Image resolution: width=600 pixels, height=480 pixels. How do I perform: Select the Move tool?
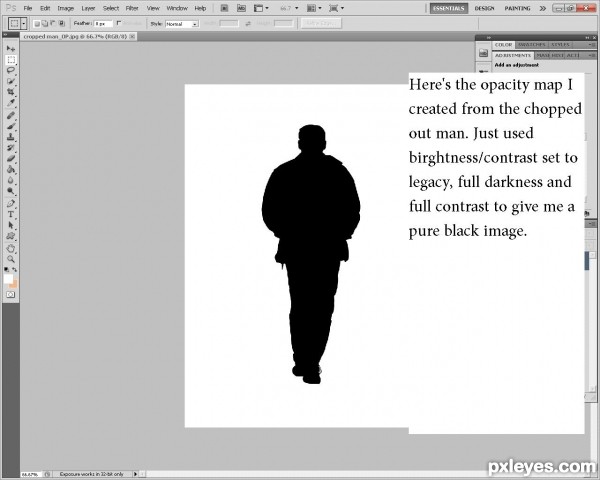tap(11, 49)
